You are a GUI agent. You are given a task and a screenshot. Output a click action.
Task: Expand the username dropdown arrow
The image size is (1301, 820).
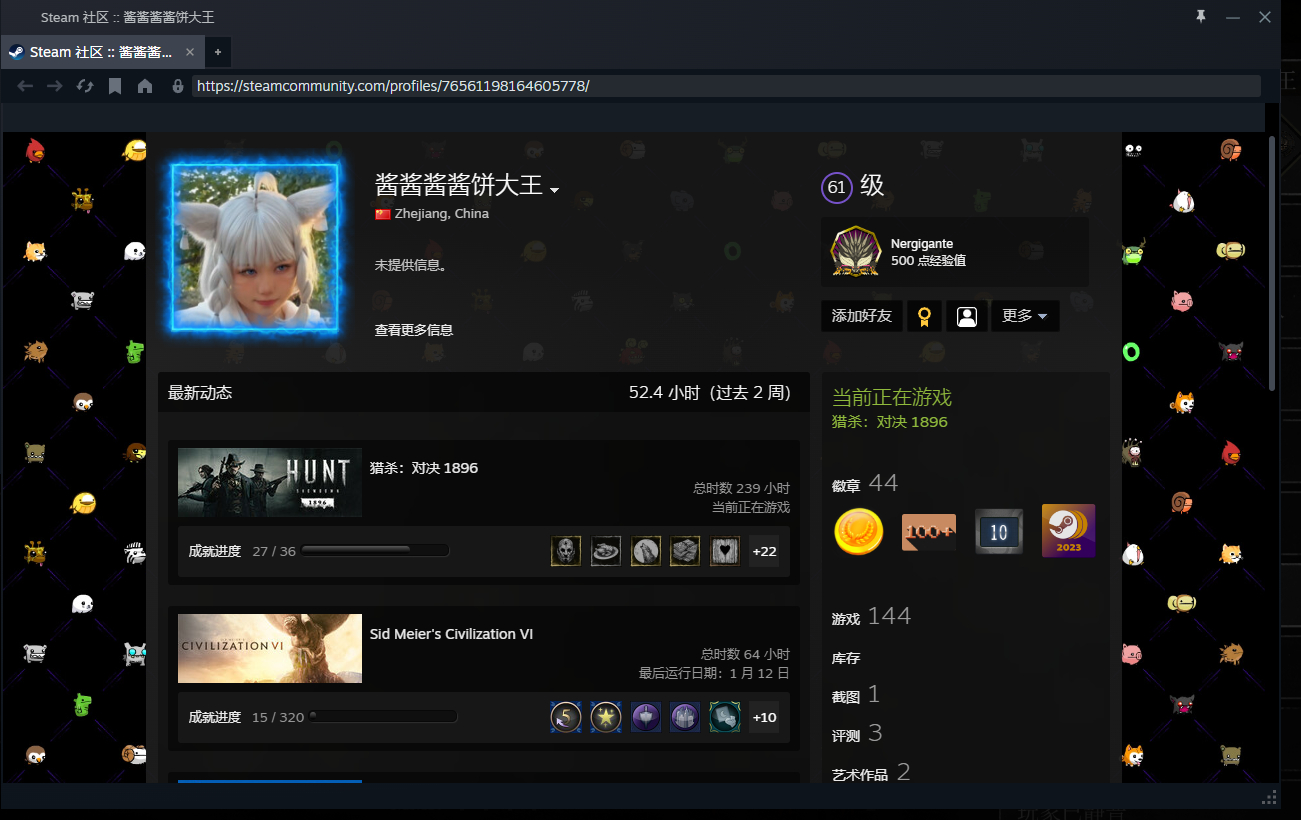pyautogui.click(x=554, y=190)
